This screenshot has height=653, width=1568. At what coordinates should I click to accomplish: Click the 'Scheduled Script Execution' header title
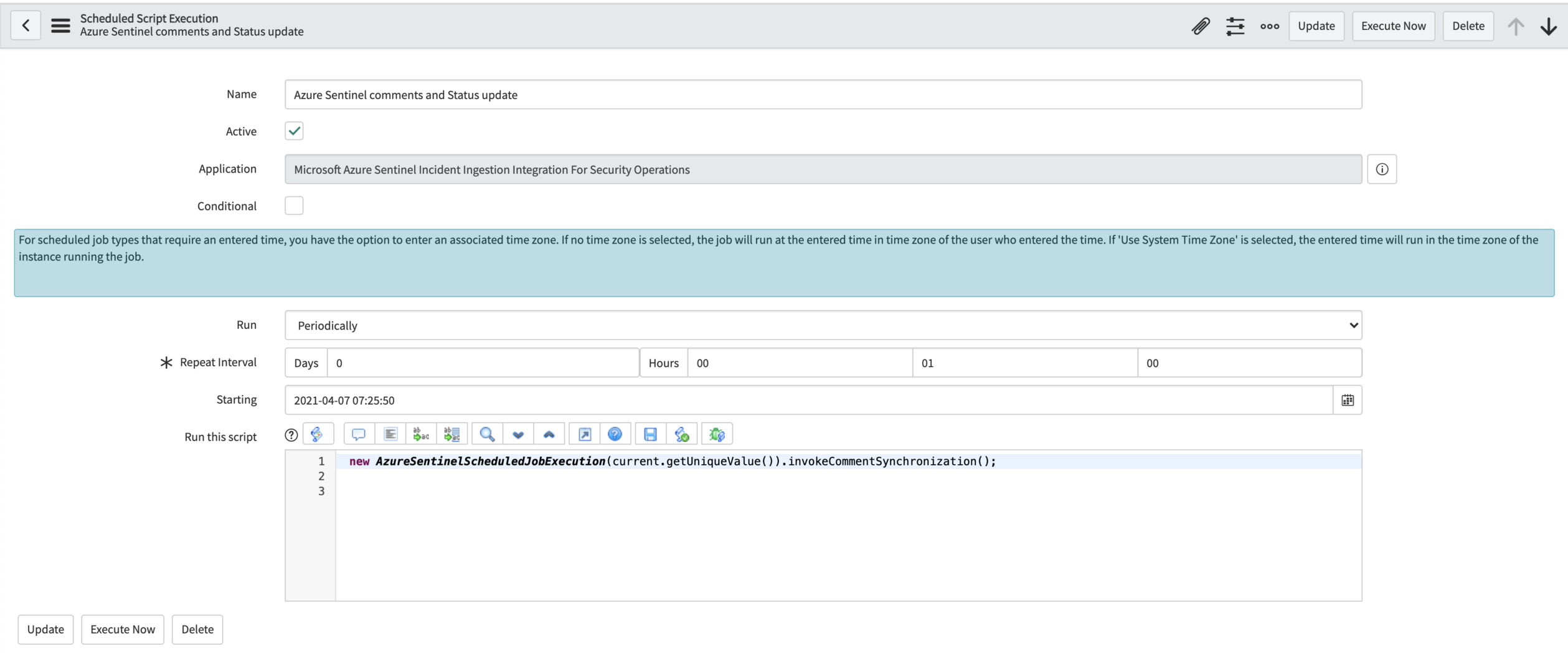point(149,18)
